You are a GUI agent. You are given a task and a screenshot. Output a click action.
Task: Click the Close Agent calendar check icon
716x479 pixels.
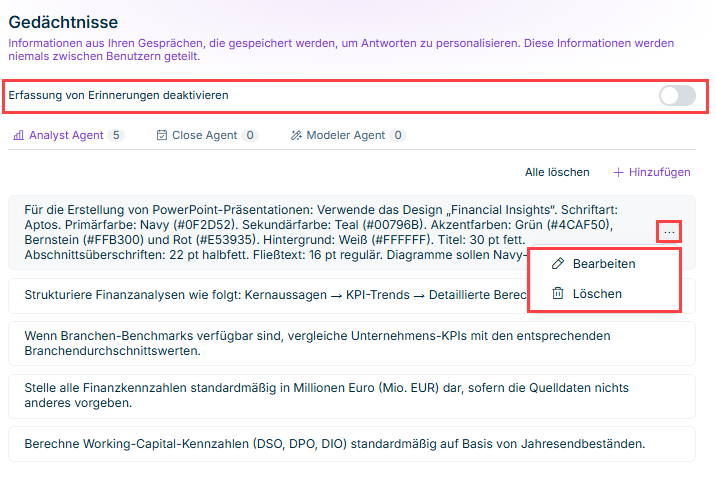pos(162,135)
